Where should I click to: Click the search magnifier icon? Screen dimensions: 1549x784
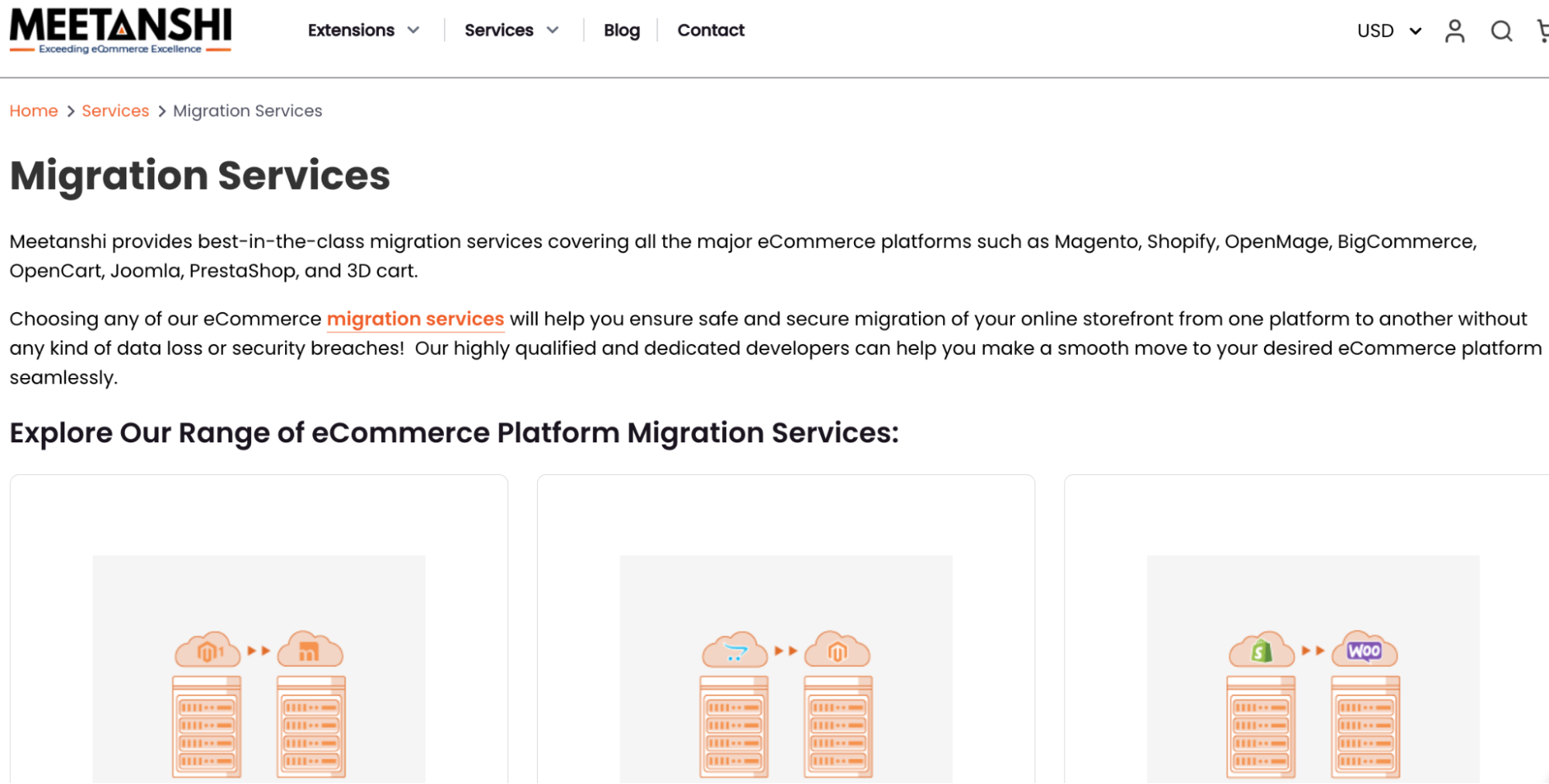(1501, 31)
